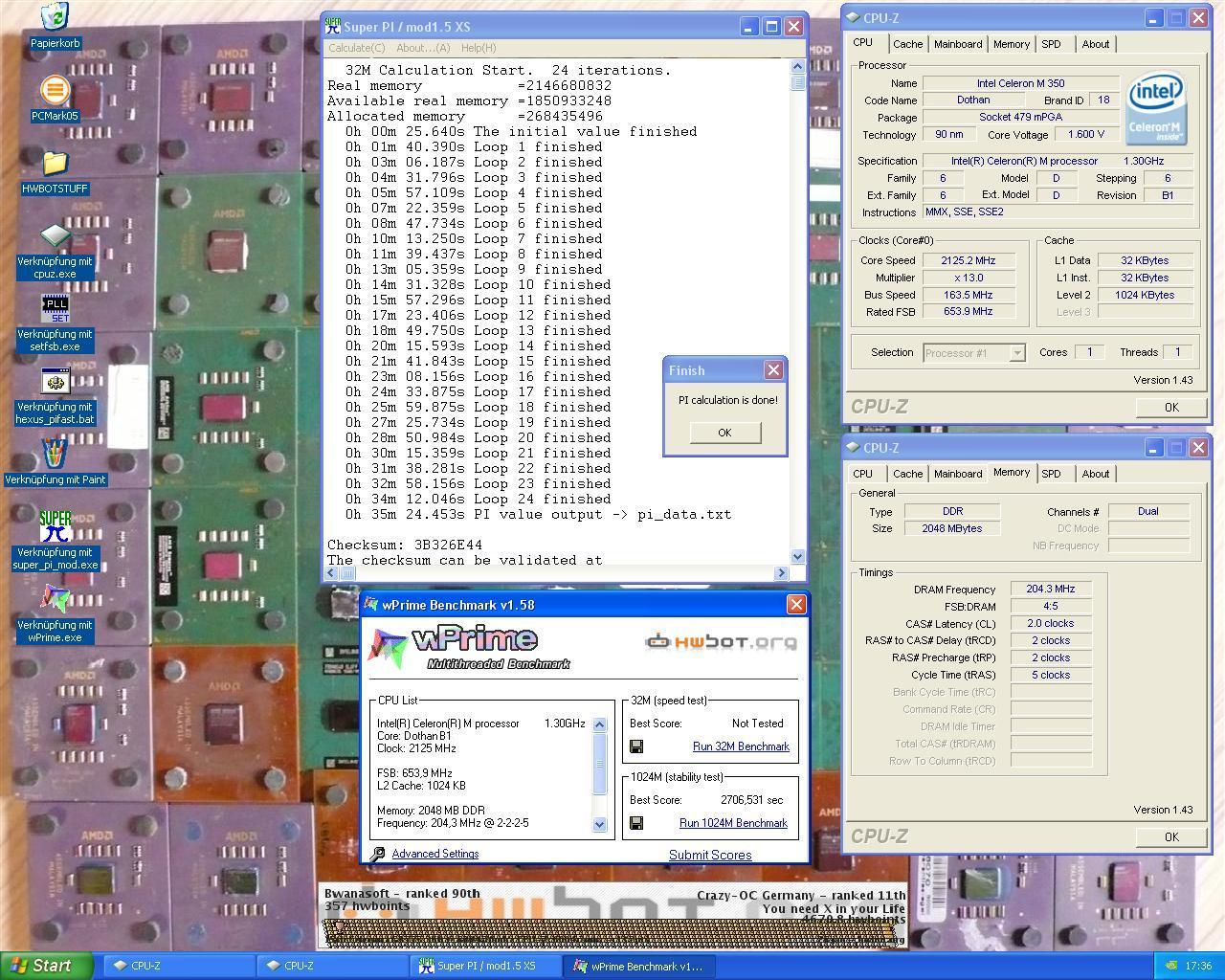Open the PCMark05 desktop icon
Viewport: 1225px width, 980px height.
coord(55,90)
